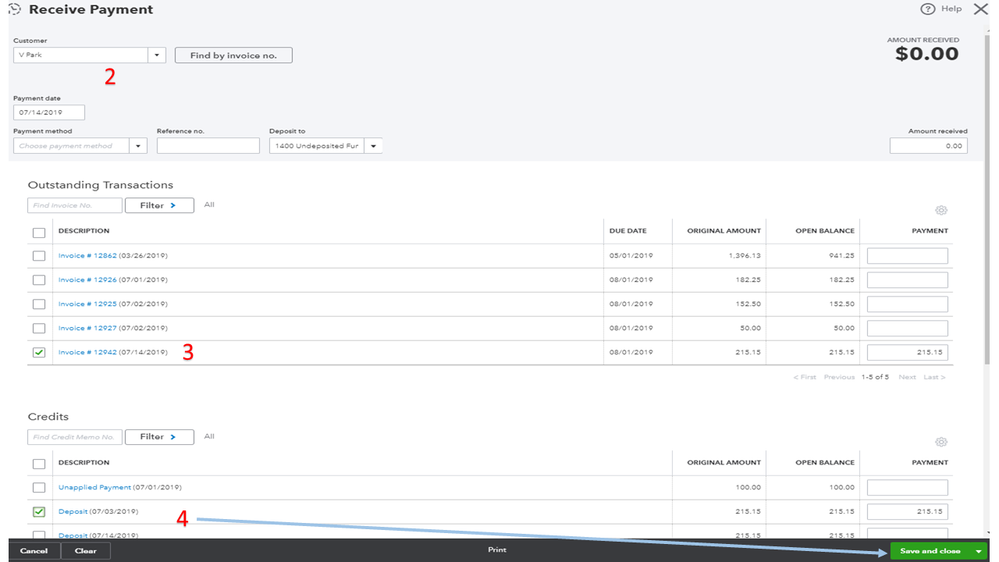Close the Receive Payment window

pos(981,9)
